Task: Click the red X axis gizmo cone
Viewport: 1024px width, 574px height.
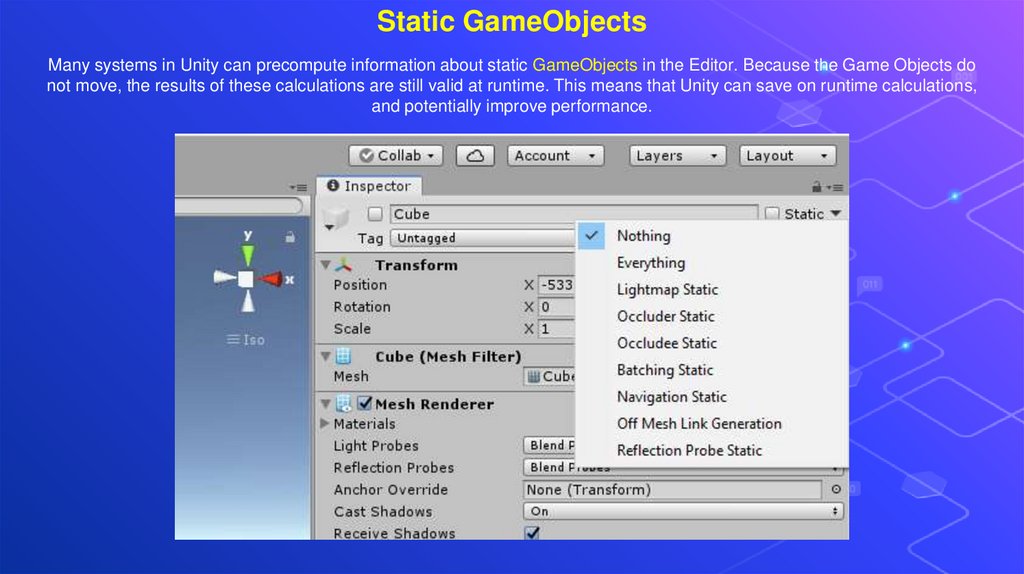Action: 271,279
